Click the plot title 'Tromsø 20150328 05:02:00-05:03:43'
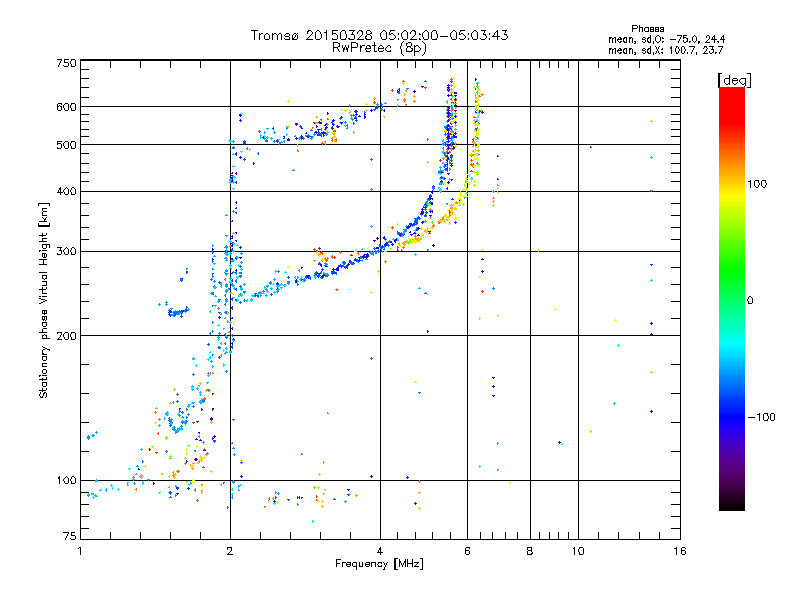 click(x=380, y=35)
